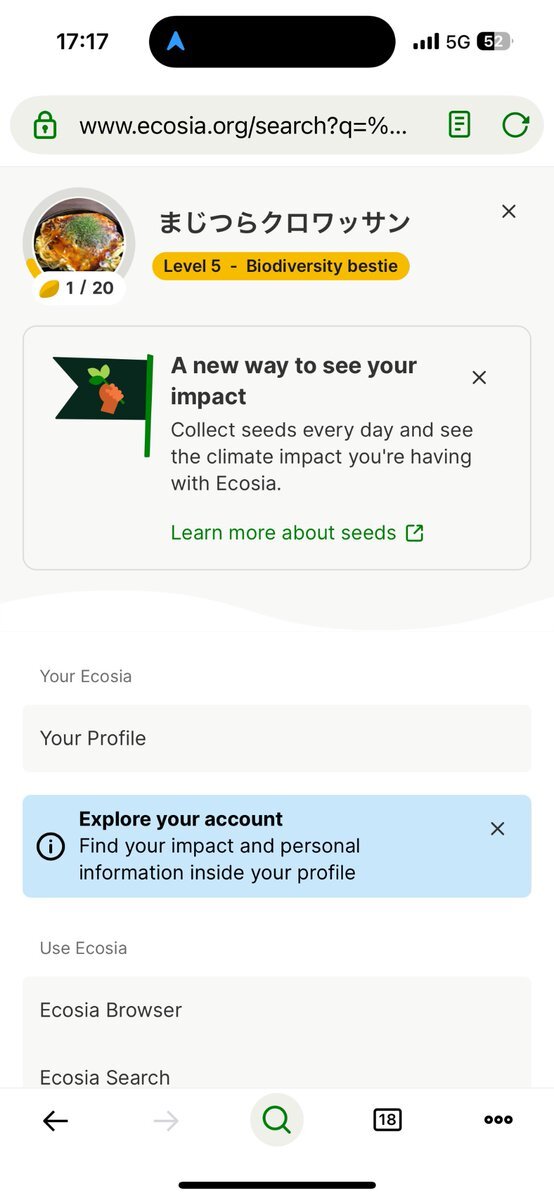
Task: Tap the URL address field
Action: pyautogui.click(x=243, y=126)
